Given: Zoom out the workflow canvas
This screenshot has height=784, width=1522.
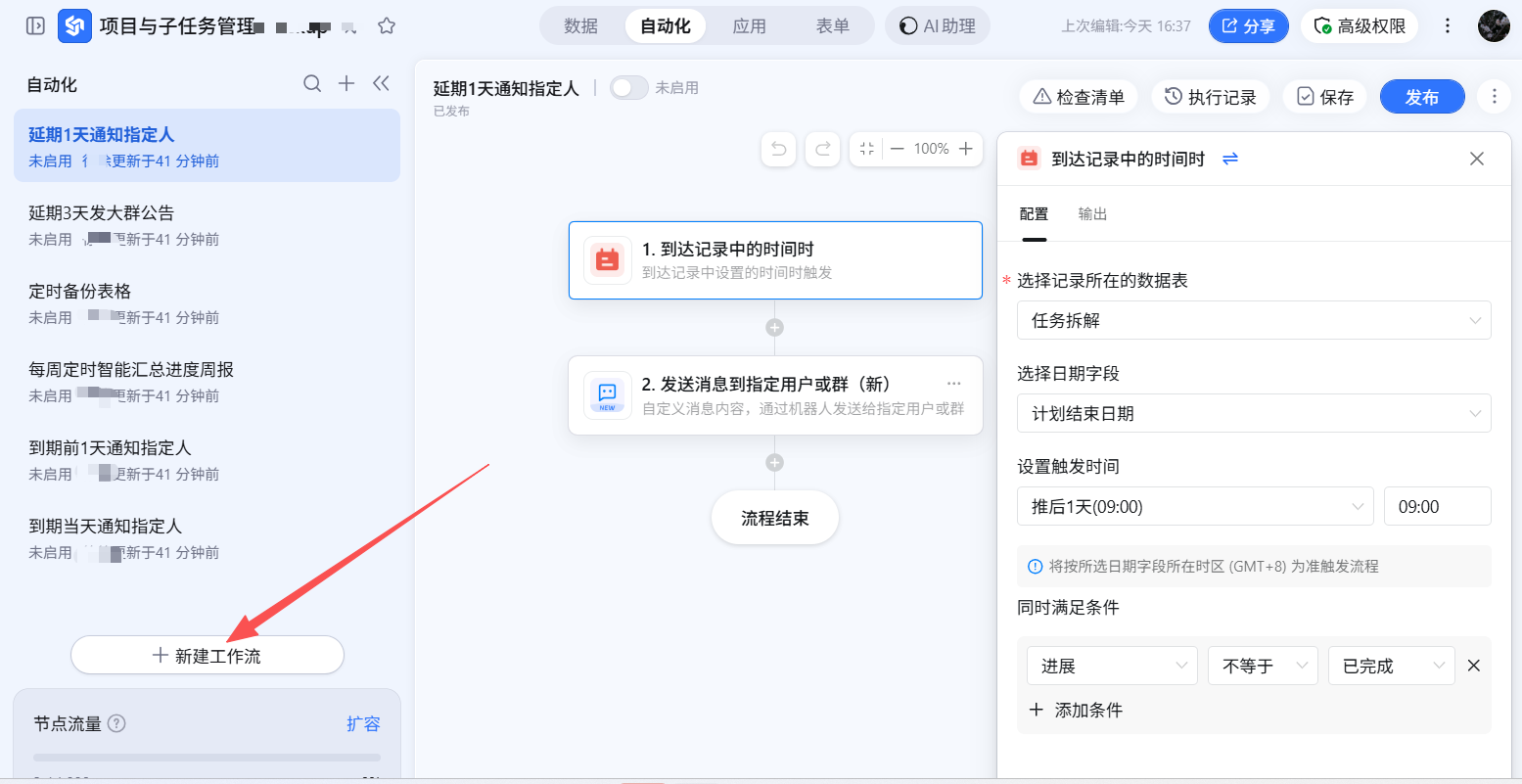Looking at the screenshot, I should (x=898, y=149).
